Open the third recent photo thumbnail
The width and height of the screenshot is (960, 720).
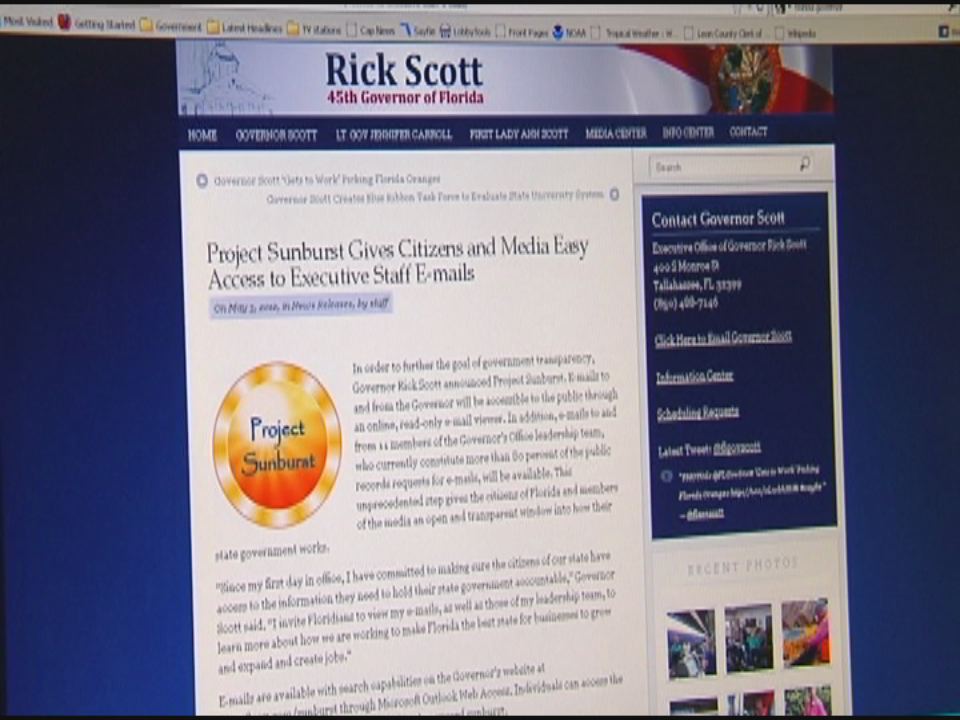click(x=806, y=633)
